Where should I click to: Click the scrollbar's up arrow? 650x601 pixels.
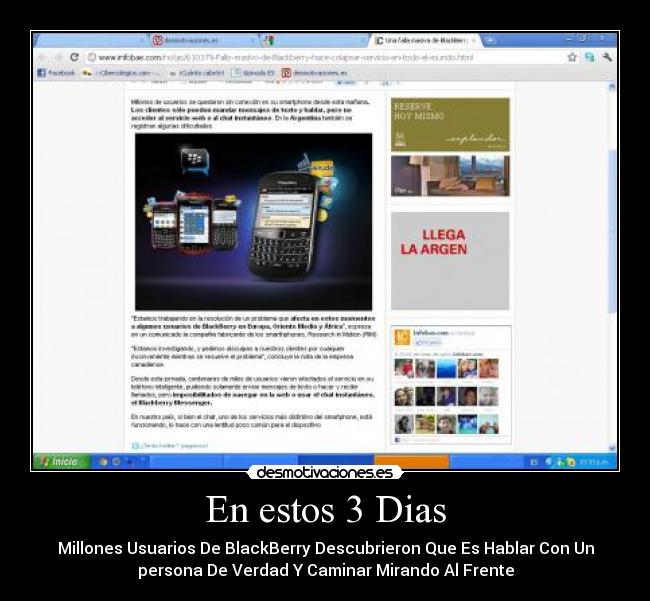[612, 87]
